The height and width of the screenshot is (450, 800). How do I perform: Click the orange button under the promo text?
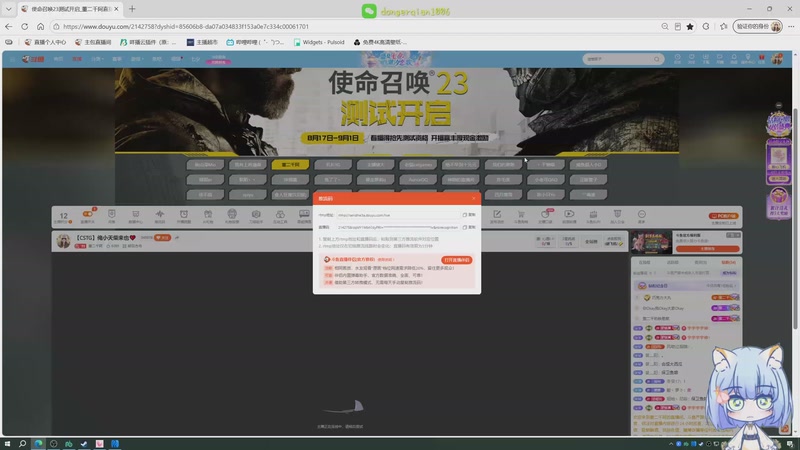707,248
